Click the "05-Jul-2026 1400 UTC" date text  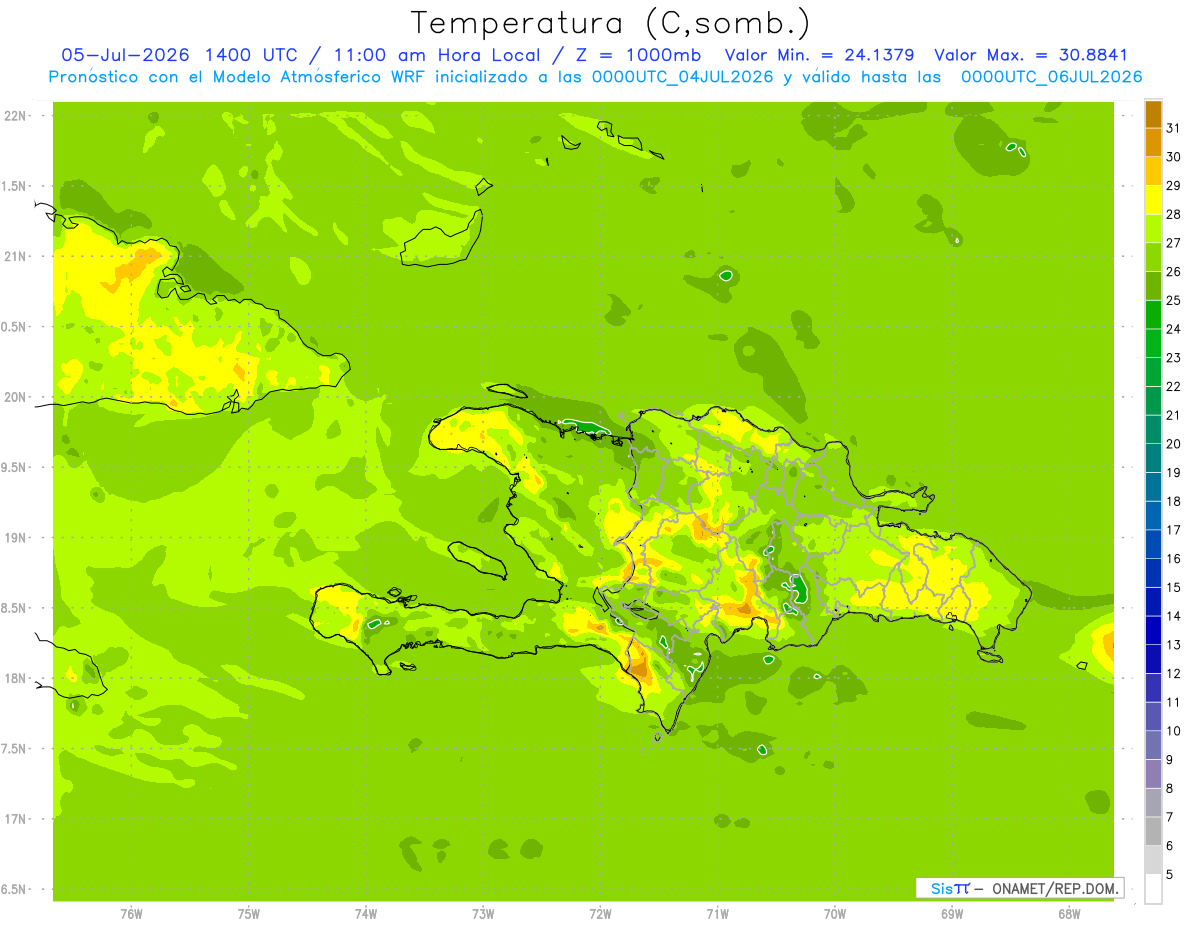tap(179, 55)
